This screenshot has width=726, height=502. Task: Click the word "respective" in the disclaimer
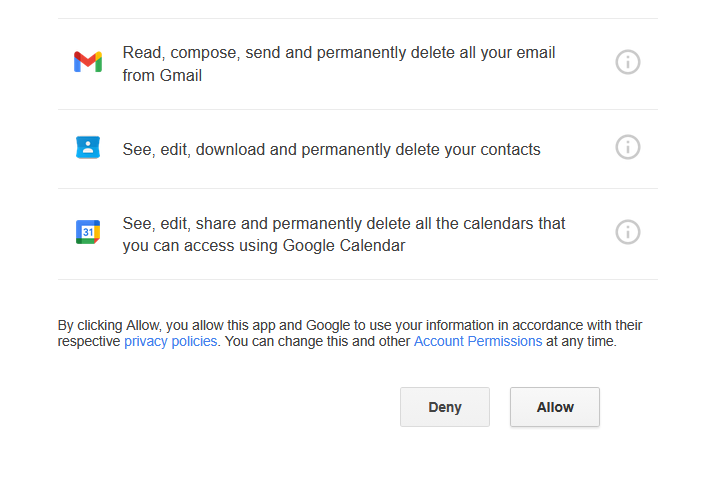(89, 341)
